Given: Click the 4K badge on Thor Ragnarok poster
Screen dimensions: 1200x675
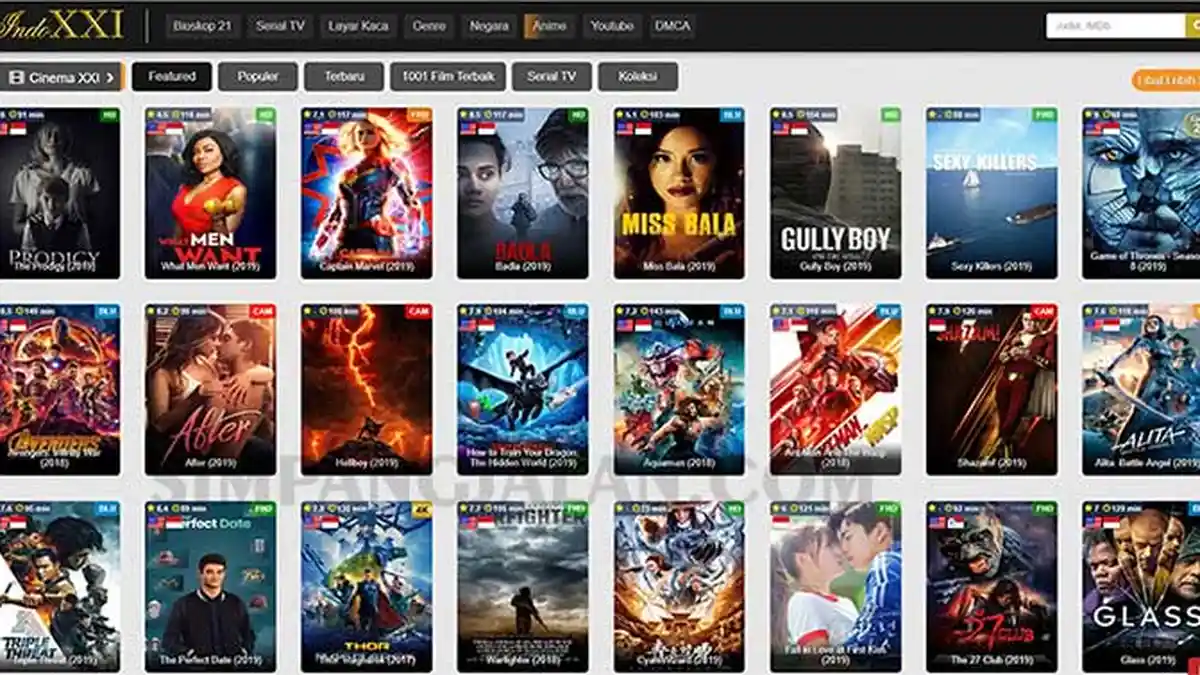Looking at the screenshot, I should click(x=422, y=509).
